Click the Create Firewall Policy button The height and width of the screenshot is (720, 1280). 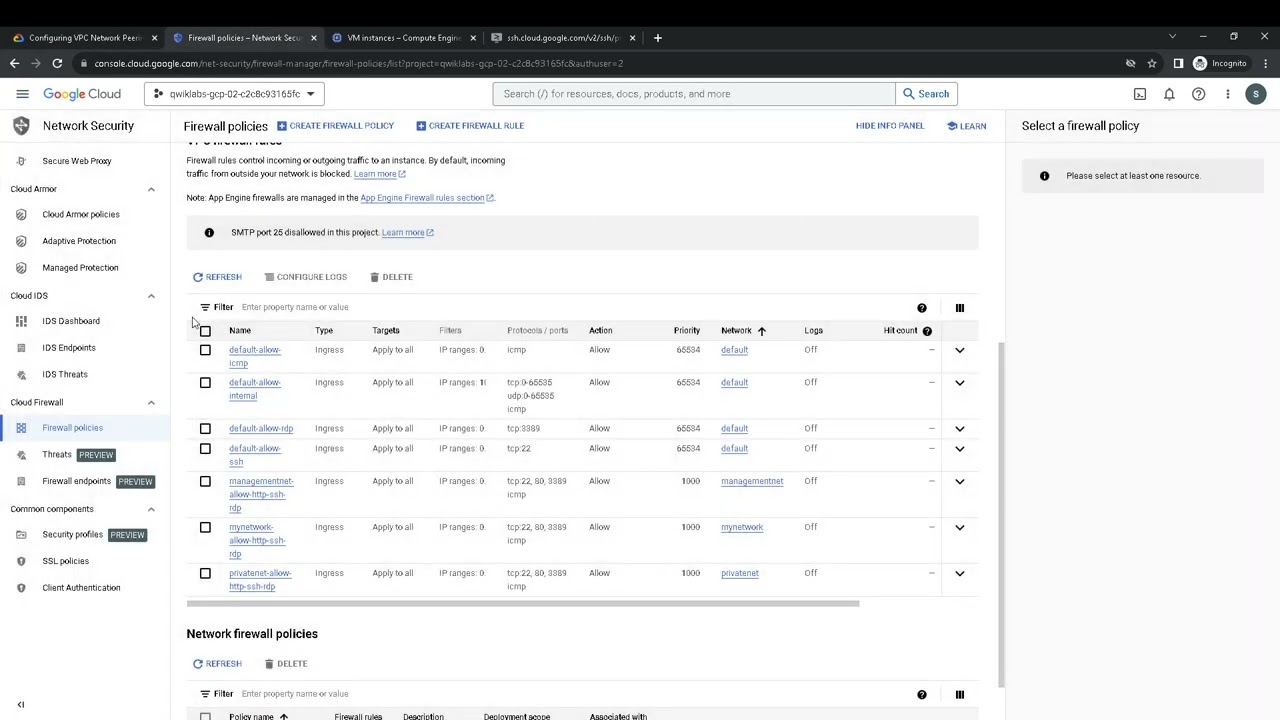[x=335, y=126]
